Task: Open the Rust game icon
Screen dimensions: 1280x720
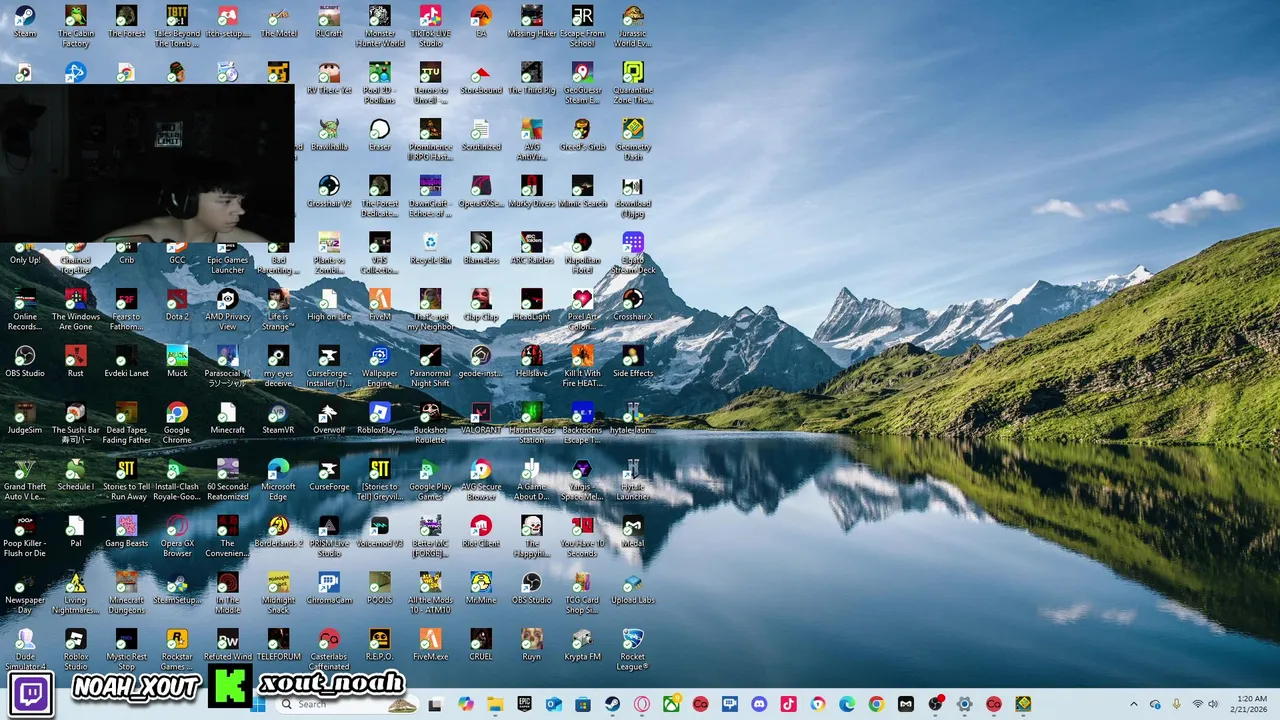Action: pos(76,363)
